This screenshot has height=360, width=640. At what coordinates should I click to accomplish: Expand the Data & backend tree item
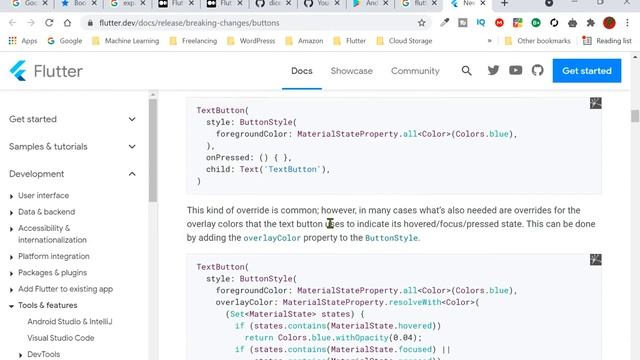11,213
